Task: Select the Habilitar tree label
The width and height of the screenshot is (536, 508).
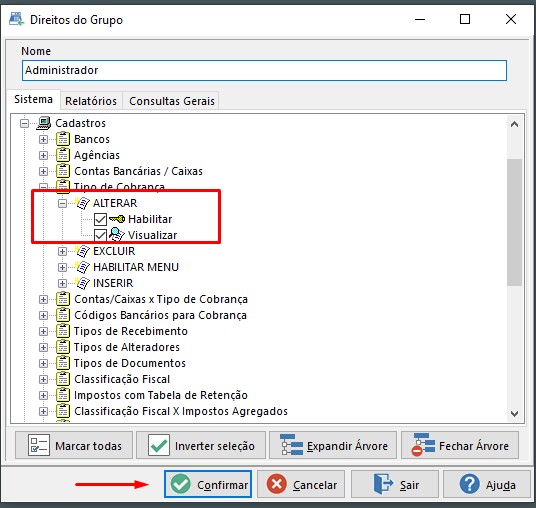Action: [150, 219]
